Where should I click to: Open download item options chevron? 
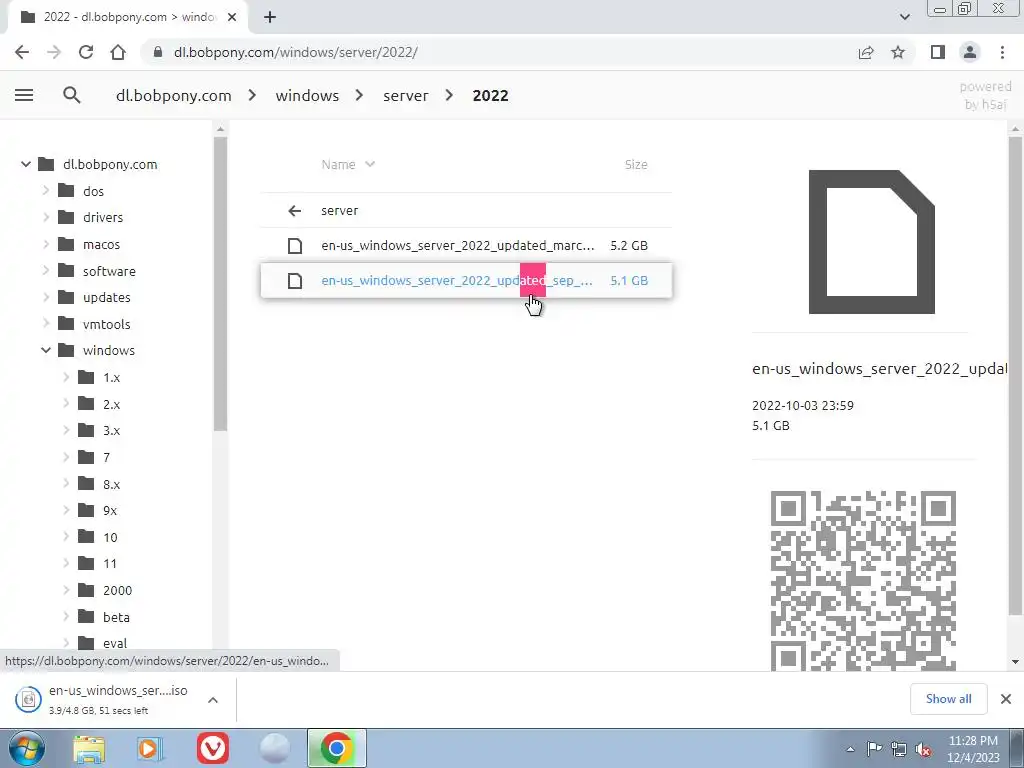(x=212, y=700)
